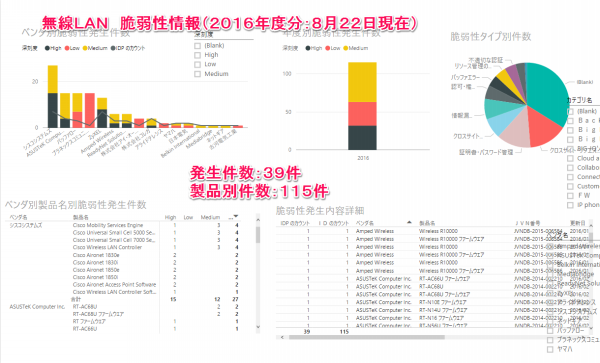Click the sort arrow beside ベンダ名 in the detail table

409,222
